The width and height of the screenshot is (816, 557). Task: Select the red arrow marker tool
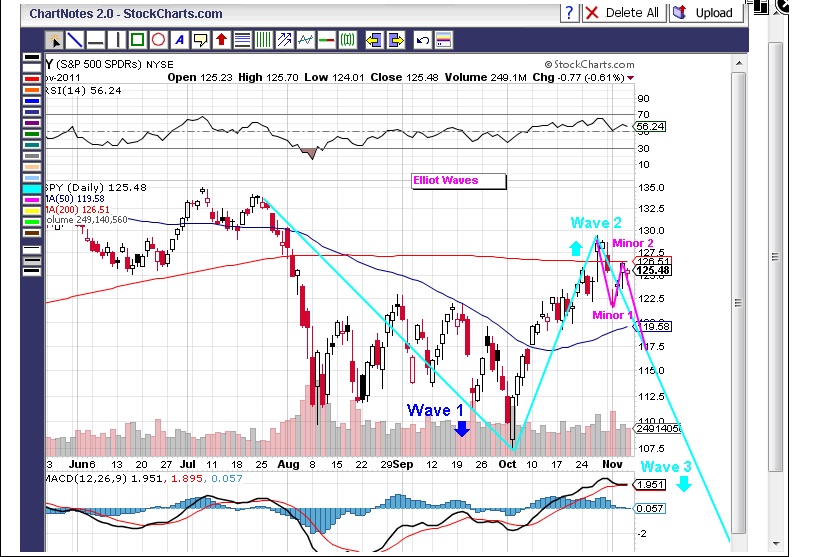[222, 40]
